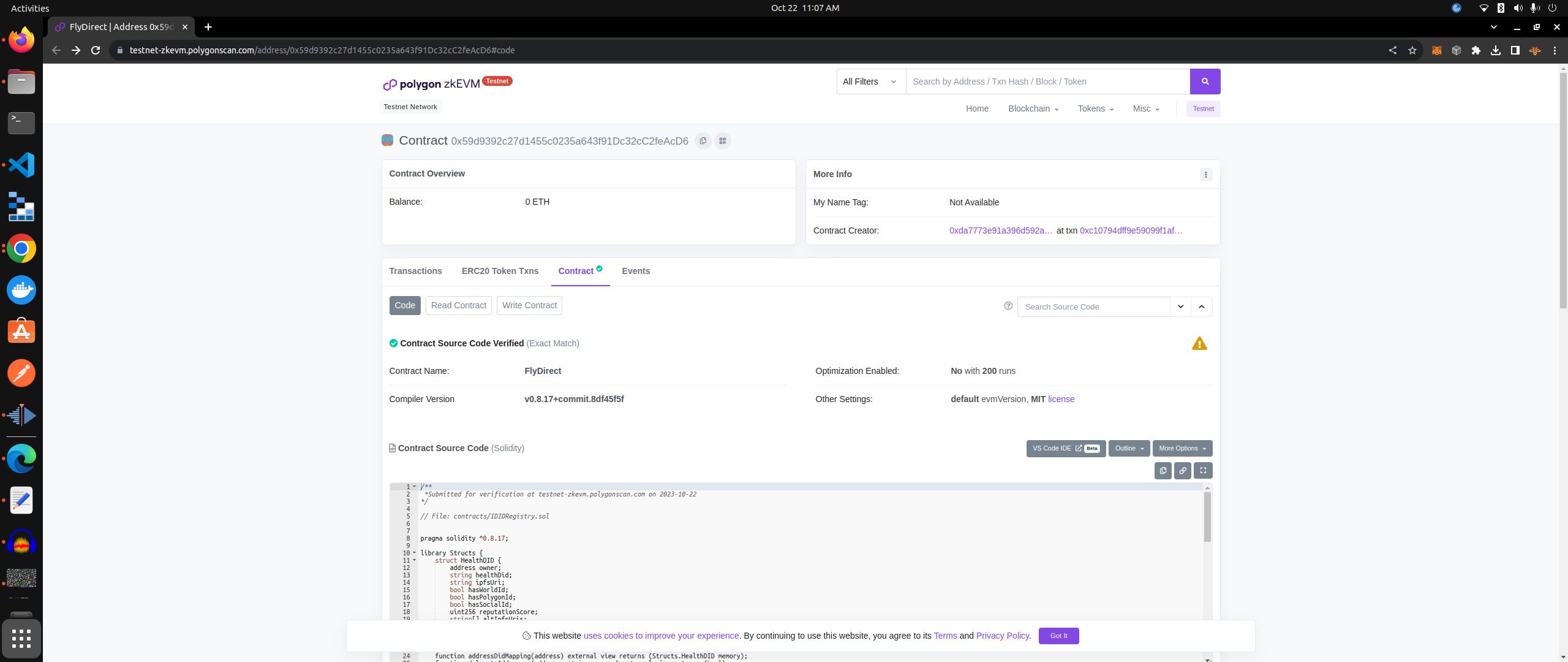This screenshot has width=1568, height=662.
Task: Switch to the Transactions tab
Action: point(415,271)
